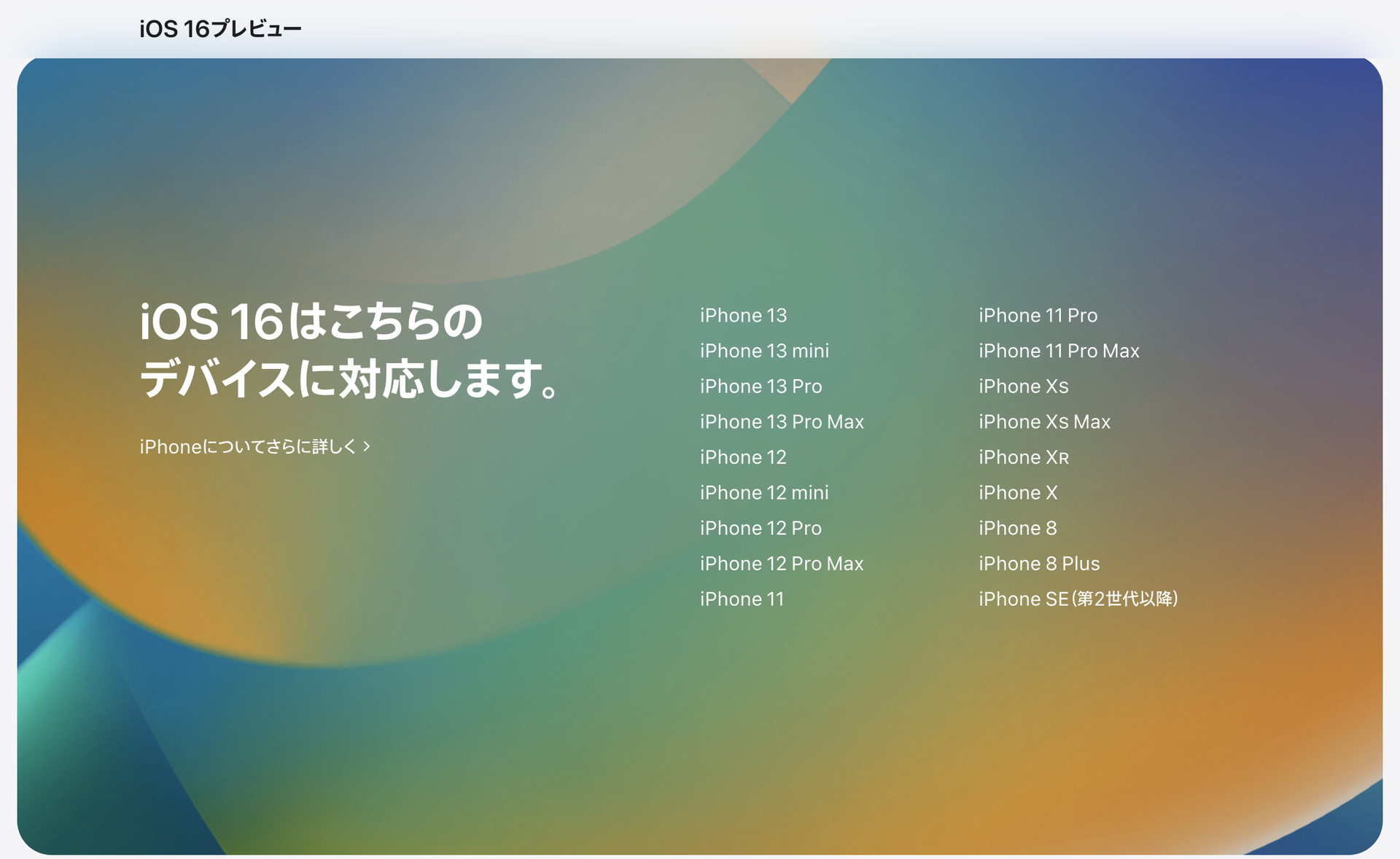Screen dimensions: 1400x859
Task: Select the 'iPhone 11' list entry
Action: 742,599
